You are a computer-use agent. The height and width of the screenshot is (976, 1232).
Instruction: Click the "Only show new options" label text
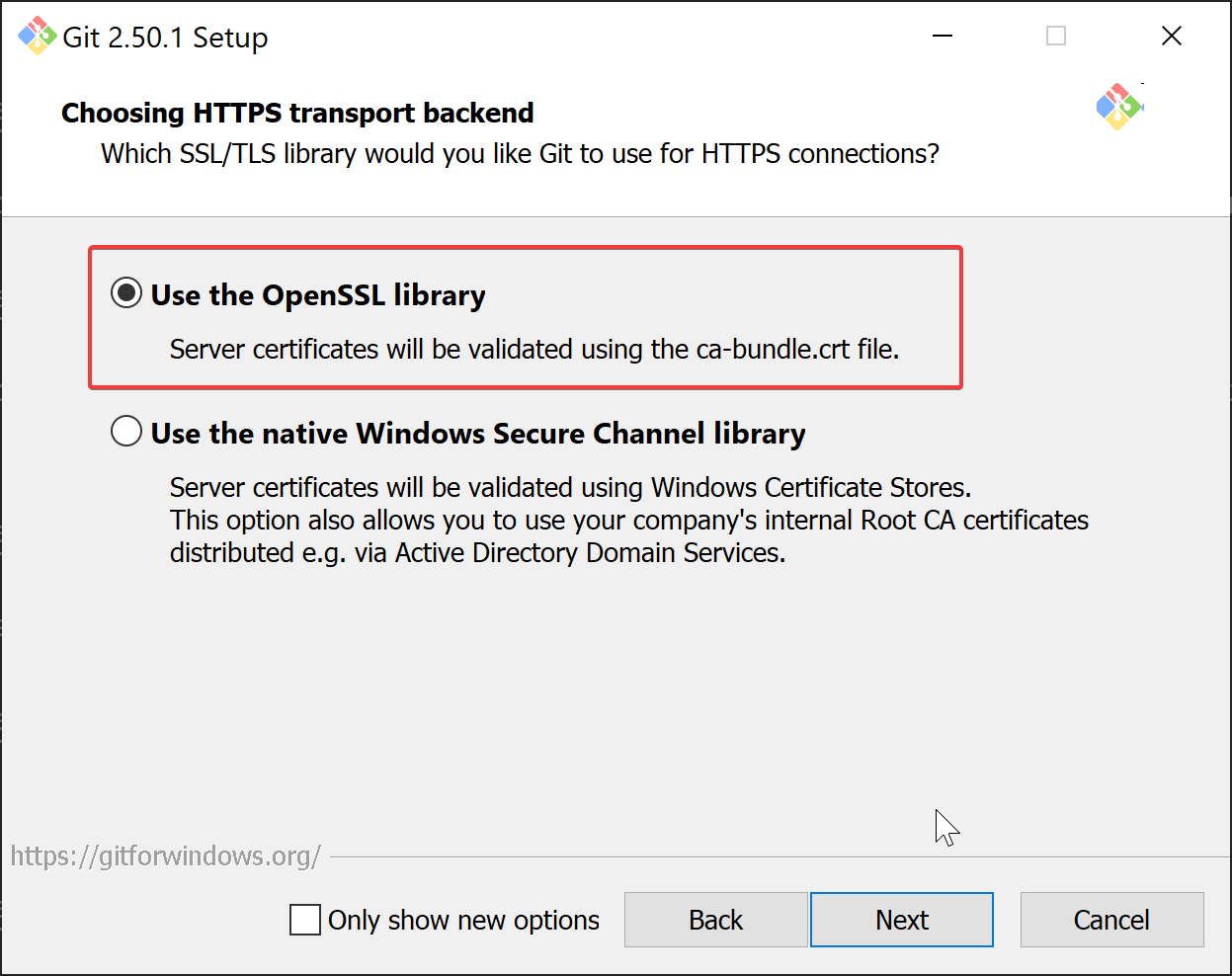tap(463, 921)
